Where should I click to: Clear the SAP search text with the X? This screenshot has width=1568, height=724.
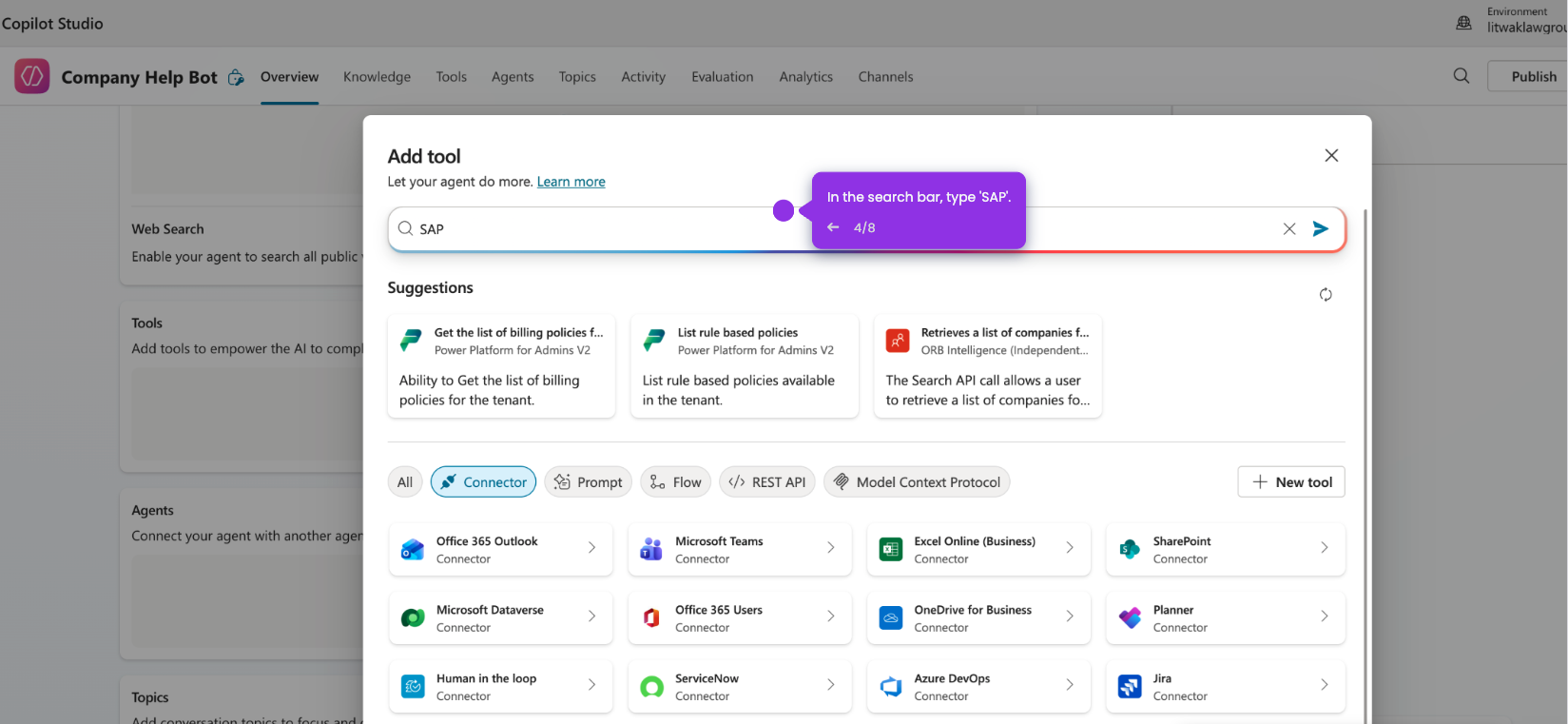(1289, 228)
